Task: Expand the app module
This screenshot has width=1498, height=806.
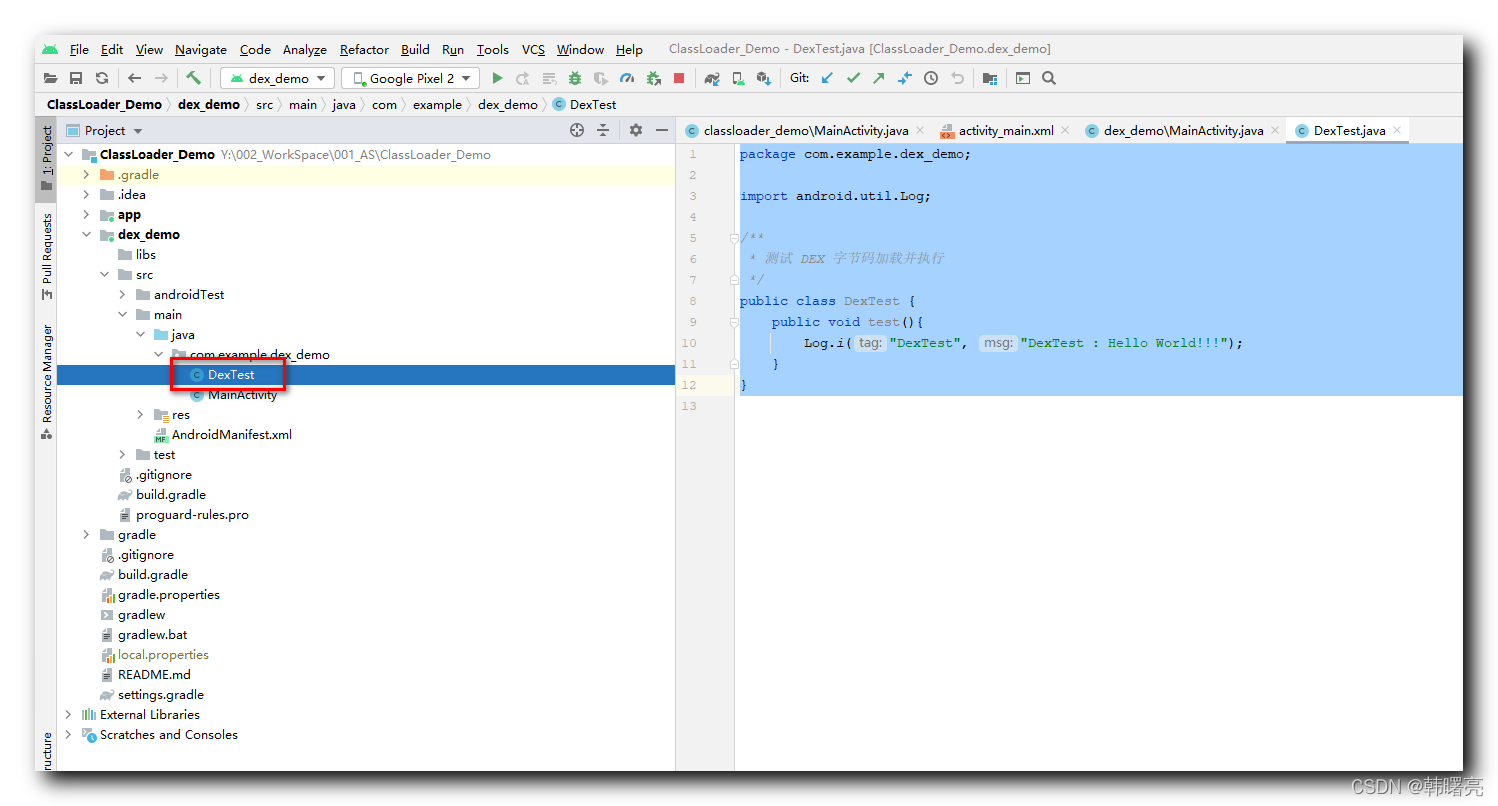Action: pyautogui.click(x=86, y=215)
